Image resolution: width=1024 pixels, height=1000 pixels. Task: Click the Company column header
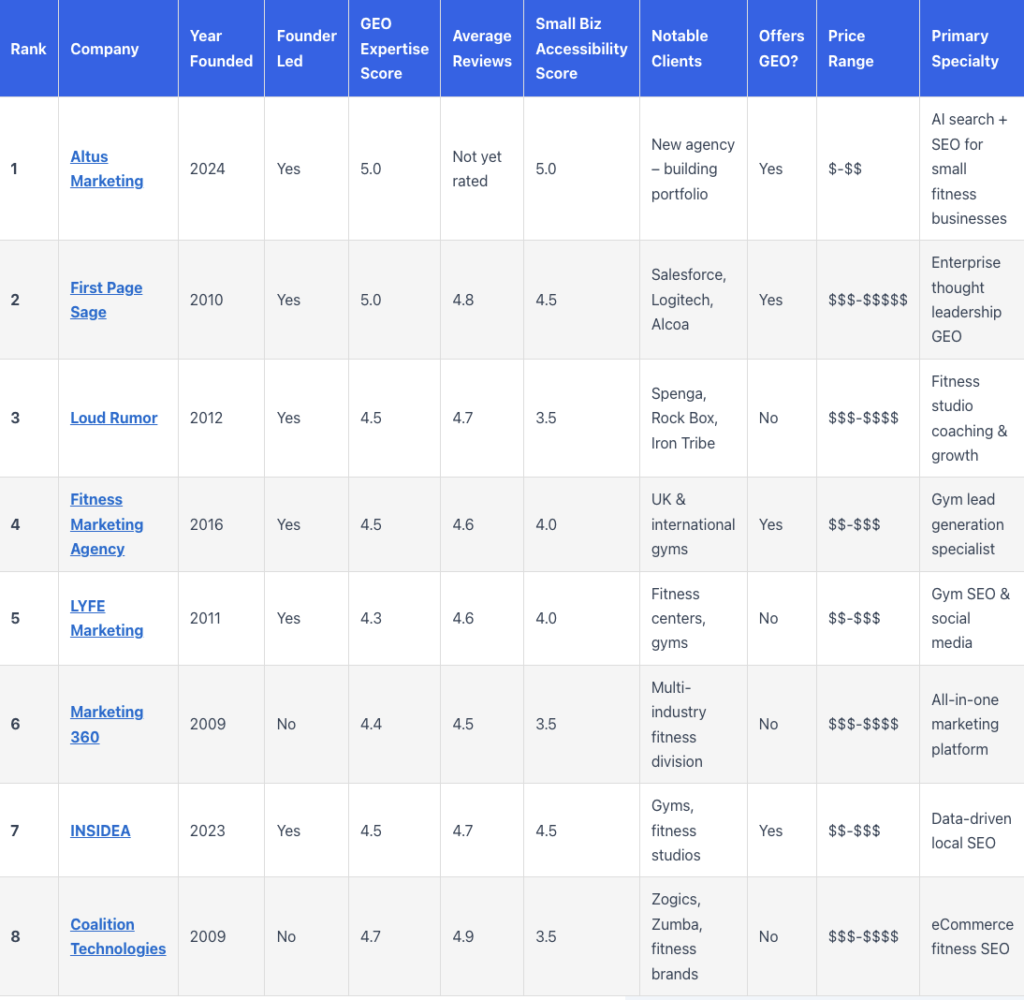point(104,49)
